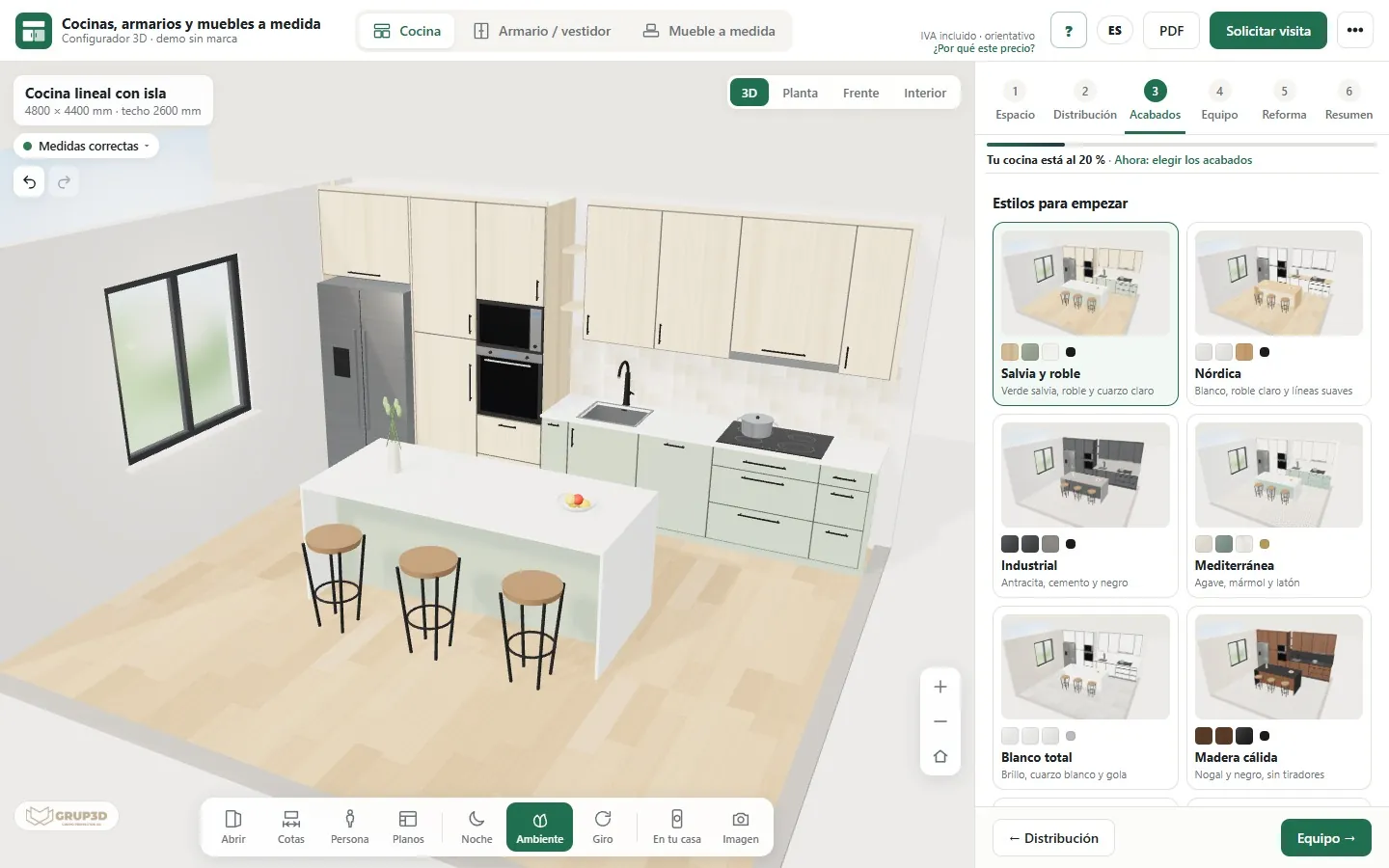Open the Planos tool

pos(408,827)
